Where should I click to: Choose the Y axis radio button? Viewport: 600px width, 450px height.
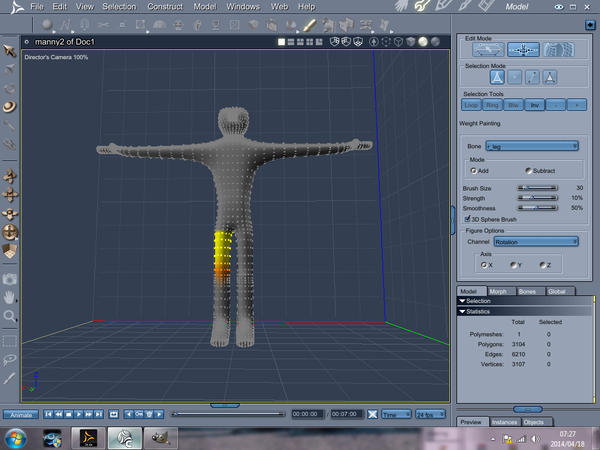pos(513,265)
